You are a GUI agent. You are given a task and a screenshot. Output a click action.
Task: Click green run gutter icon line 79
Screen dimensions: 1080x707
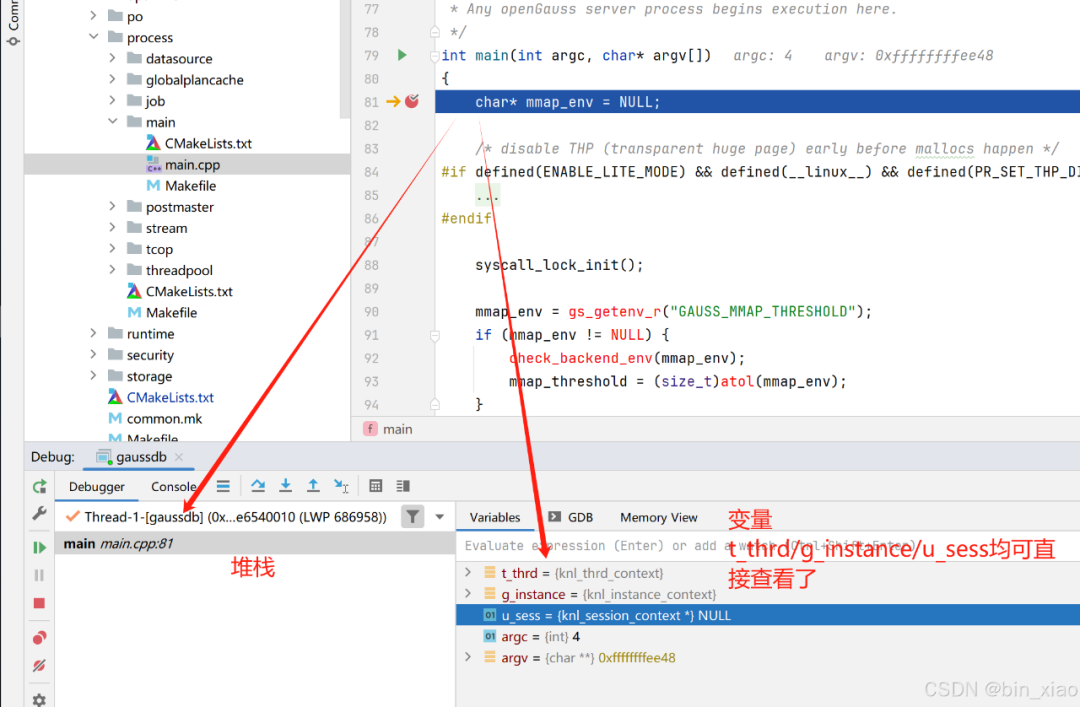(402, 54)
